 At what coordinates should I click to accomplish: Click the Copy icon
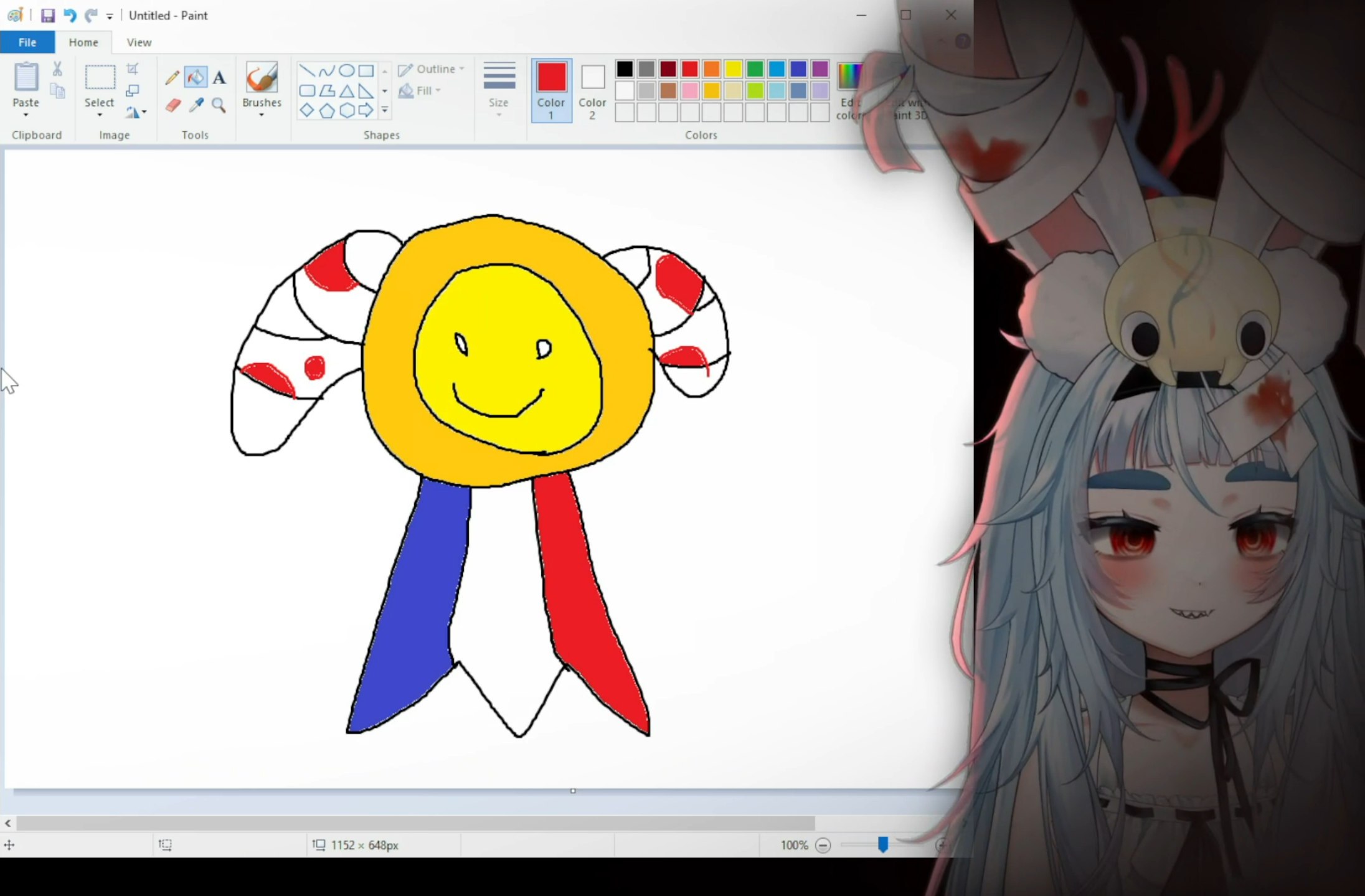57,92
